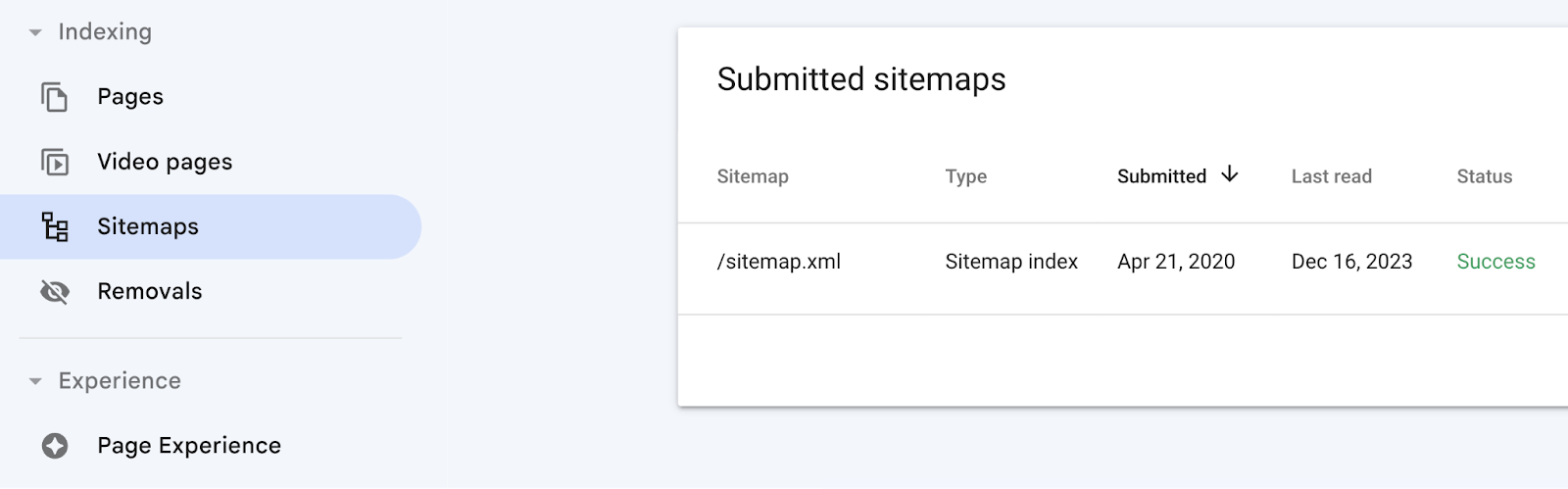Sort by Last read column

pyautogui.click(x=1331, y=176)
